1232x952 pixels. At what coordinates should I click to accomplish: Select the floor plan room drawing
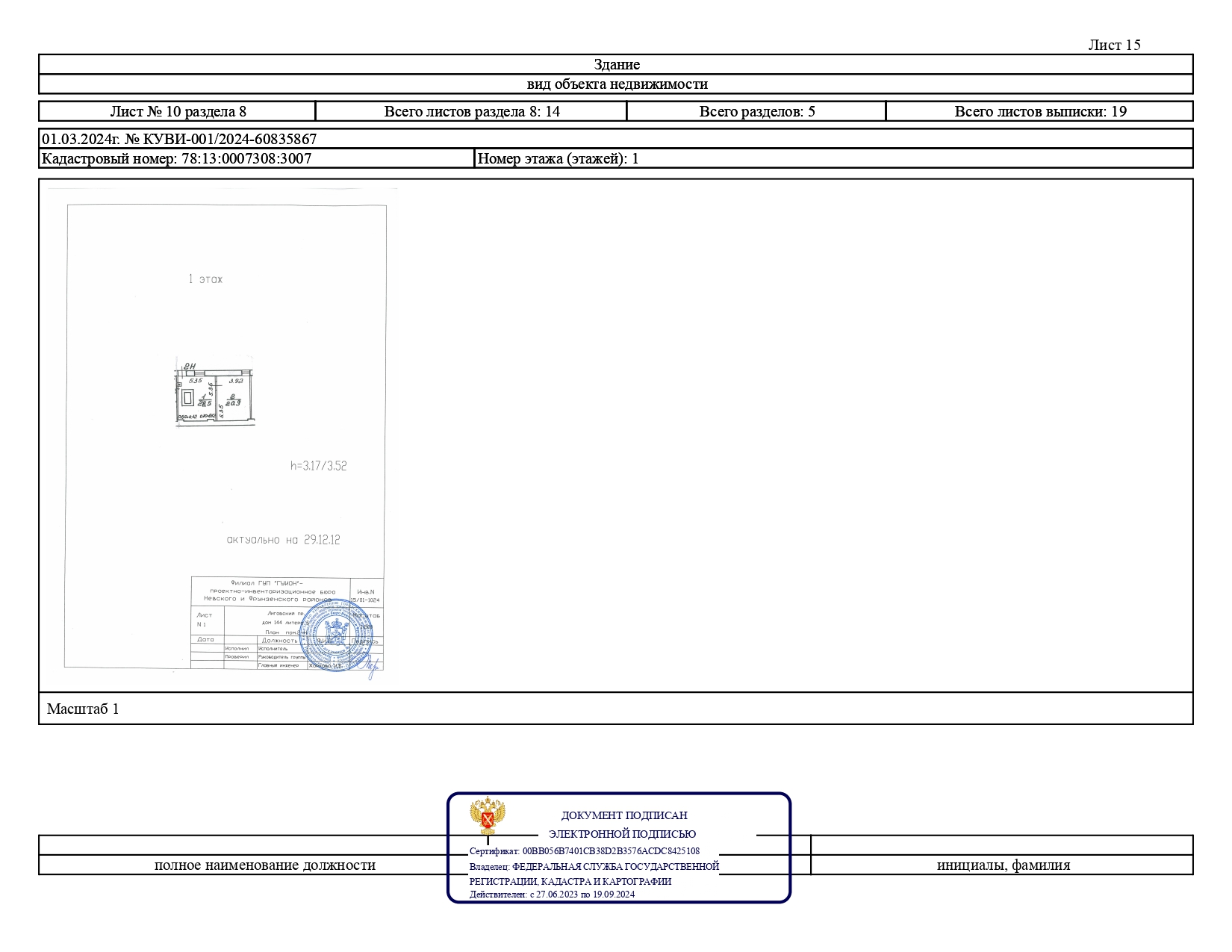coord(214,395)
